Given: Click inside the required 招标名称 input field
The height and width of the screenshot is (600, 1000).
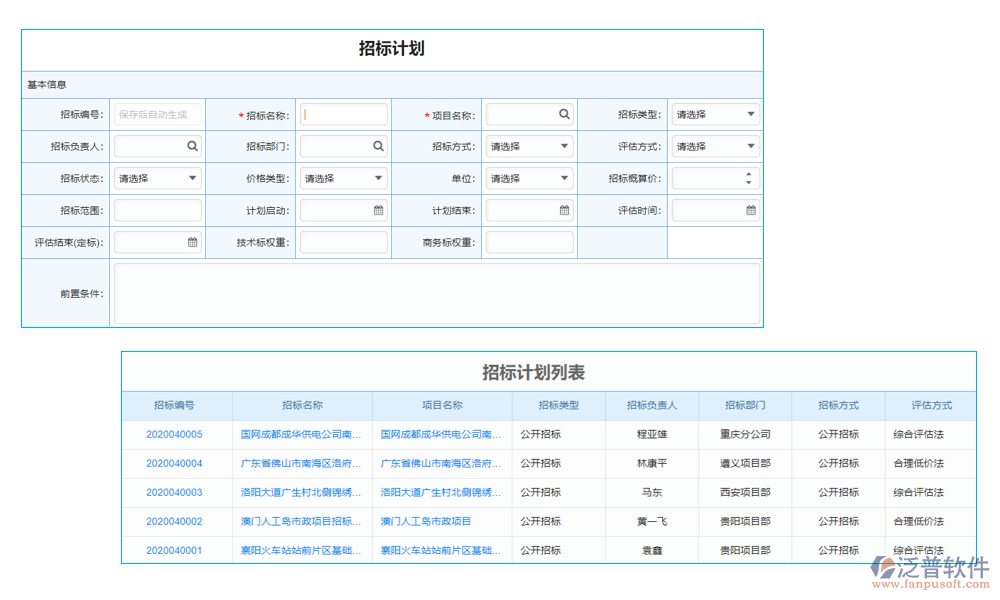Looking at the screenshot, I should [x=344, y=113].
